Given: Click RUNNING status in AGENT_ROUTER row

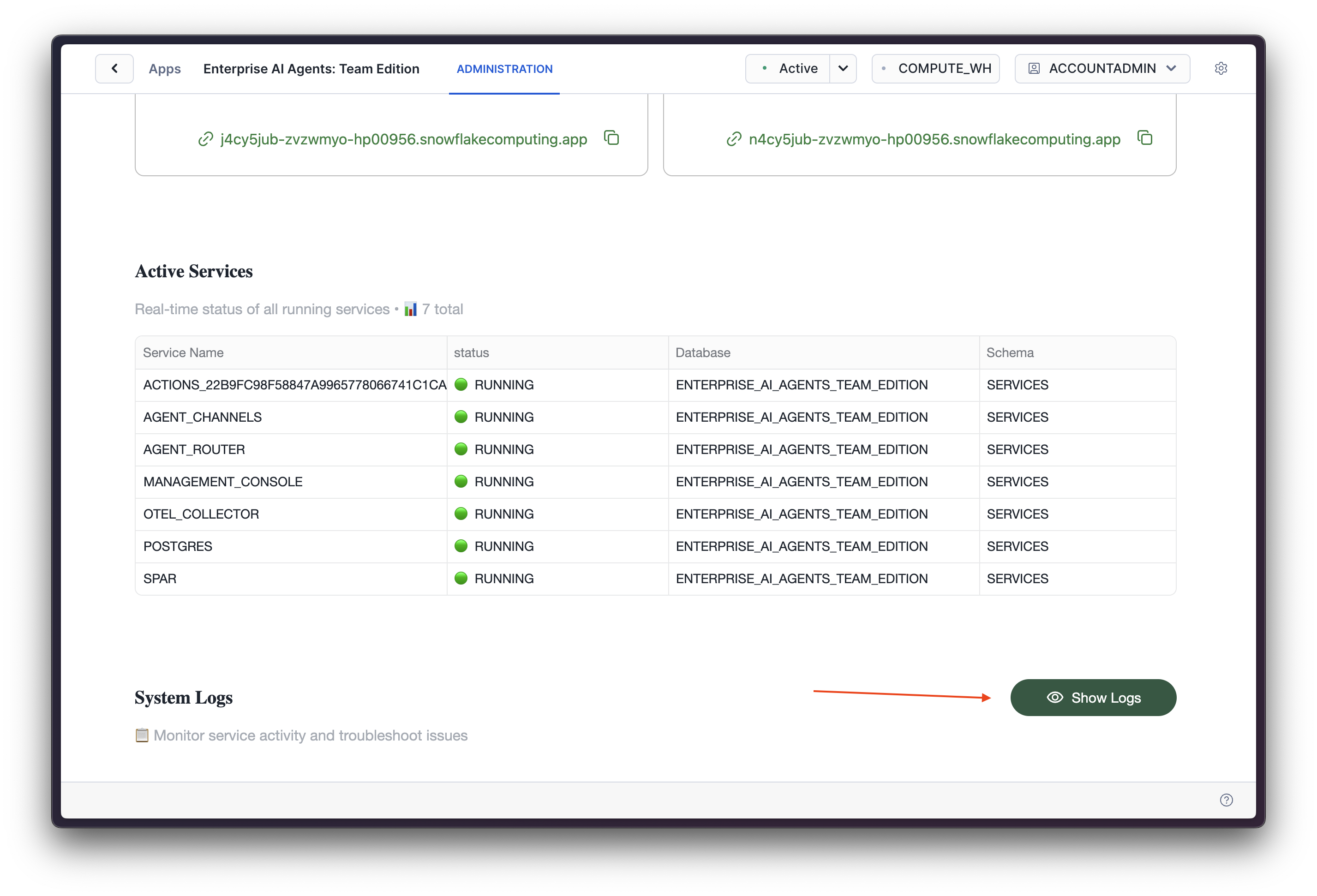Looking at the screenshot, I should 504,450.
